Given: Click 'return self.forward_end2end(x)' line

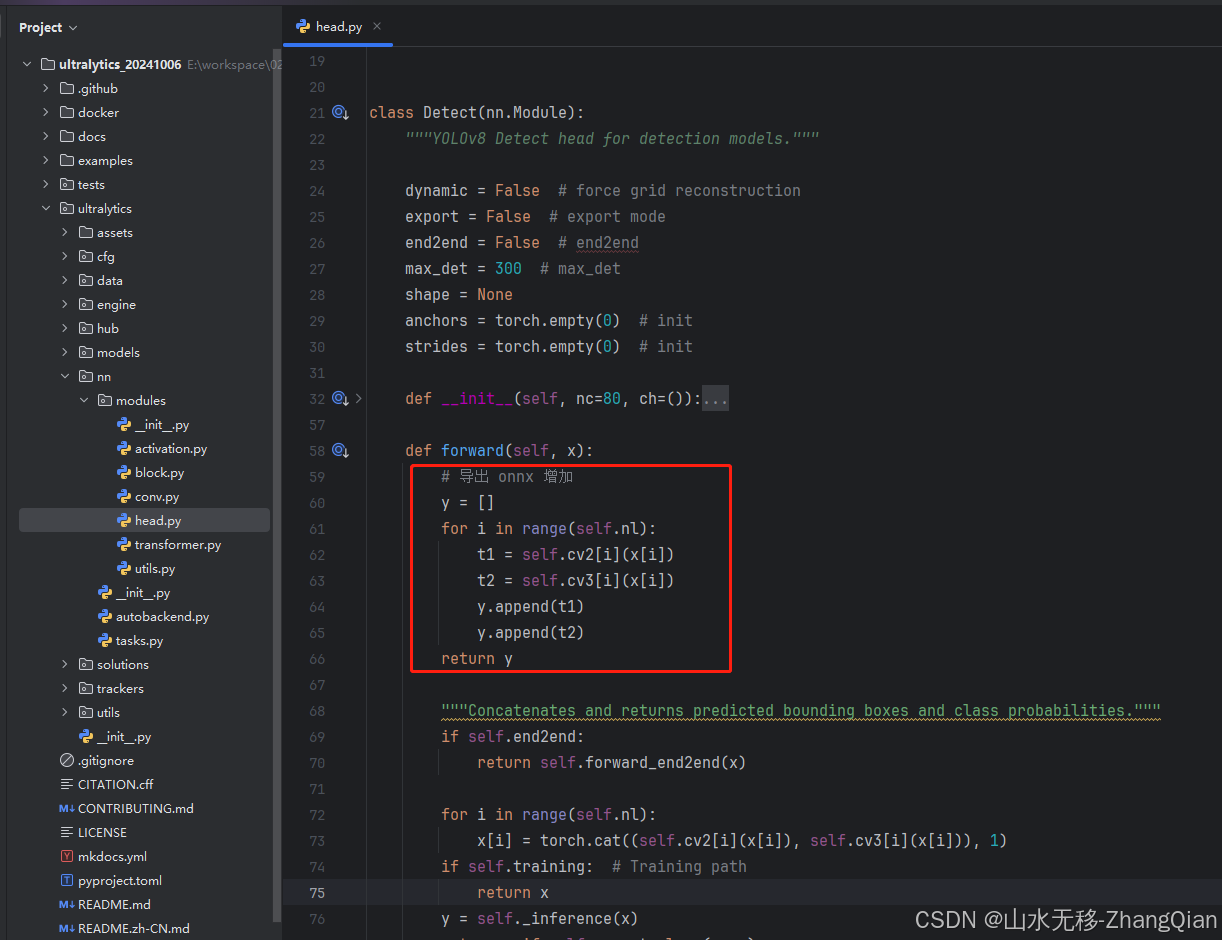Looking at the screenshot, I should tap(612, 762).
